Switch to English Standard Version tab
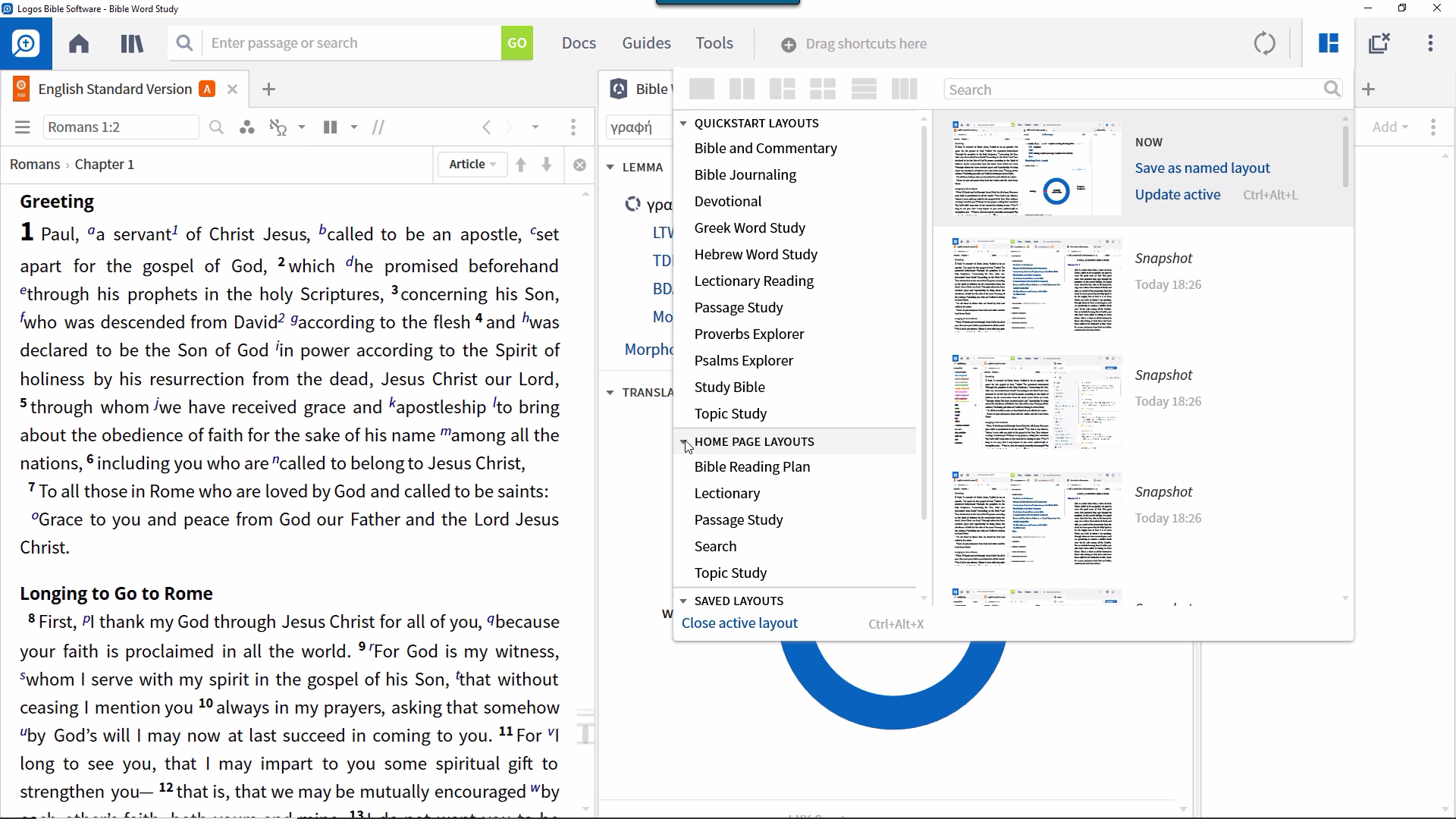 [x=115, y=89]
